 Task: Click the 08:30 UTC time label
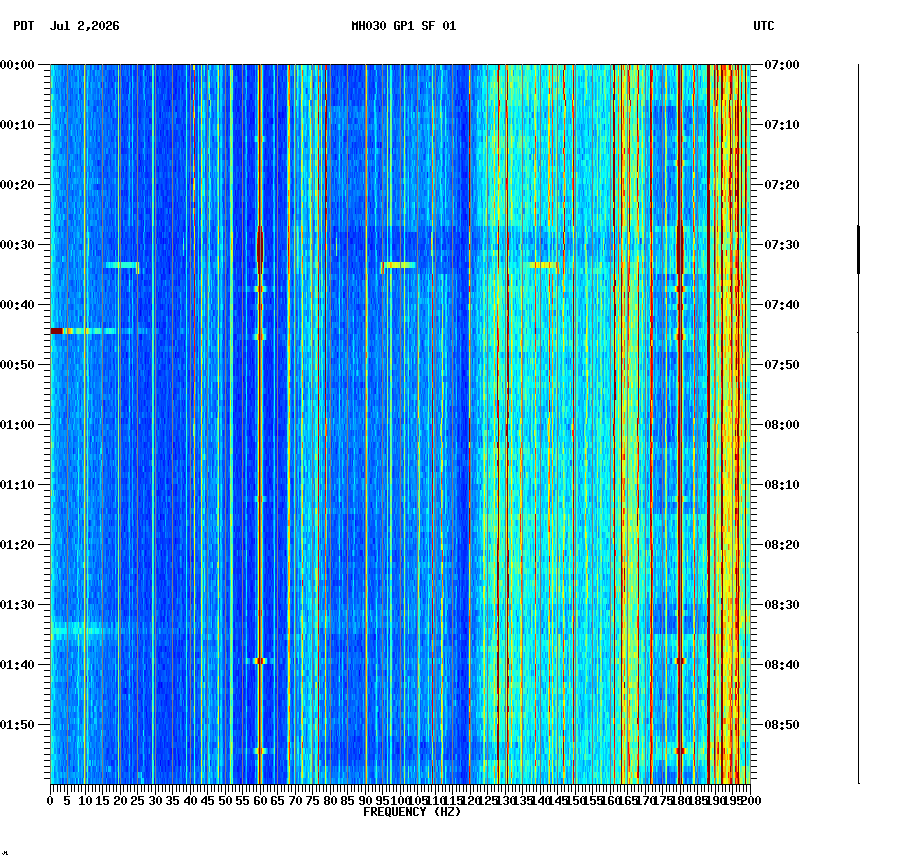(782, 605)
